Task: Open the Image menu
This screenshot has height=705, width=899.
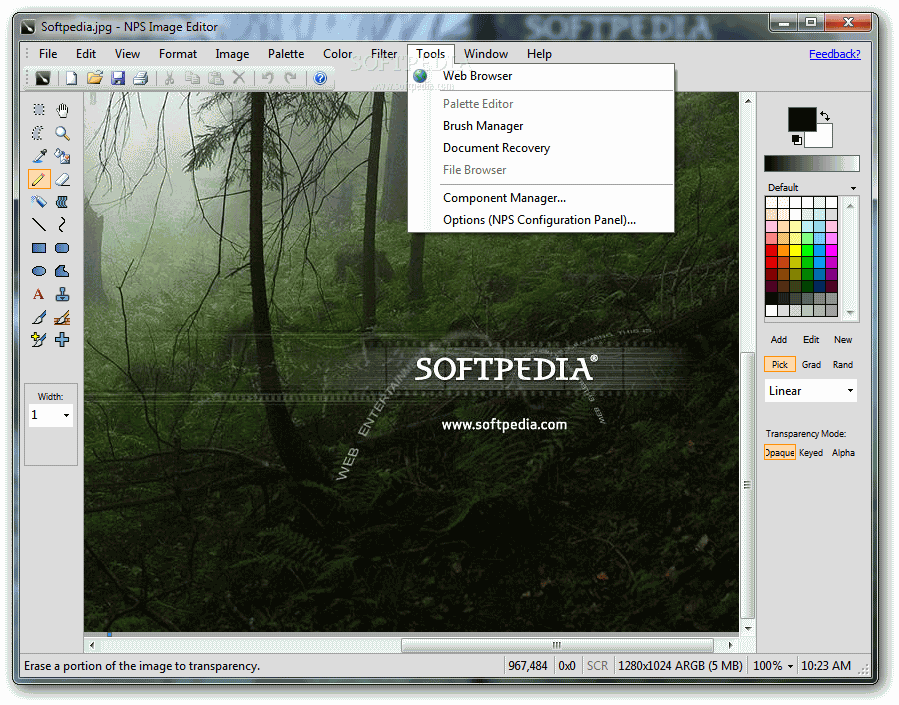Action: click(232, 54)
